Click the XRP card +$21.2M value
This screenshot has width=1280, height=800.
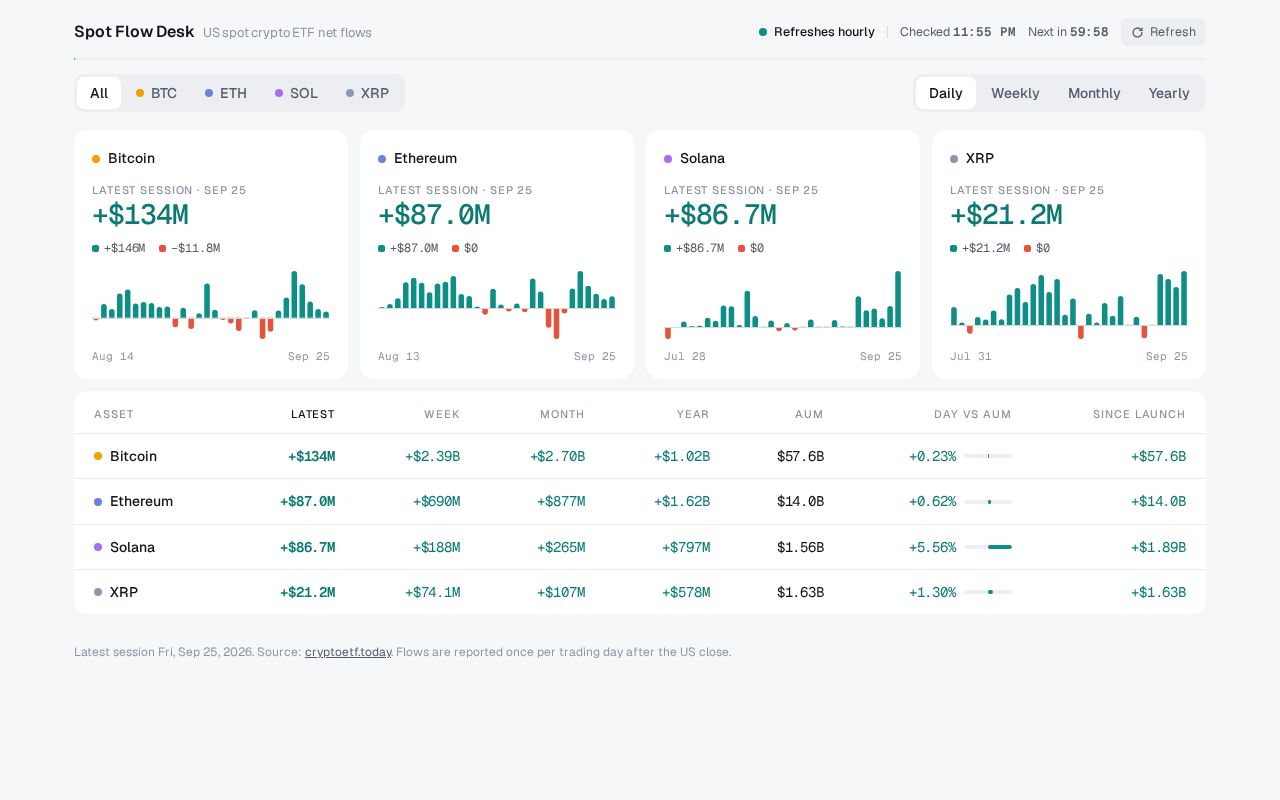(1006, 215)
